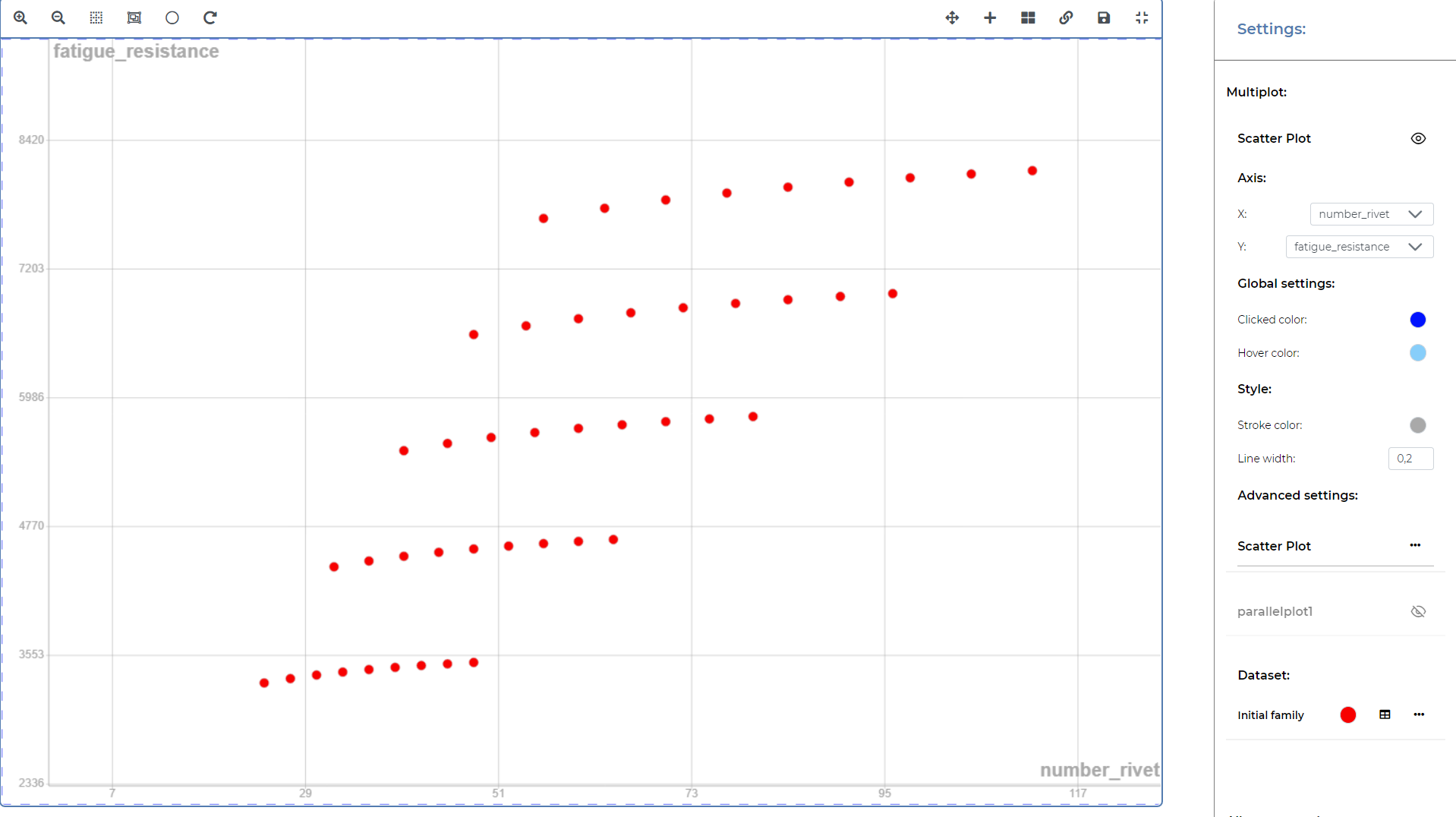Click the 95 x-axis tick label
The width and height of the screenshot is (1456, 817).
tap(884, 793)
